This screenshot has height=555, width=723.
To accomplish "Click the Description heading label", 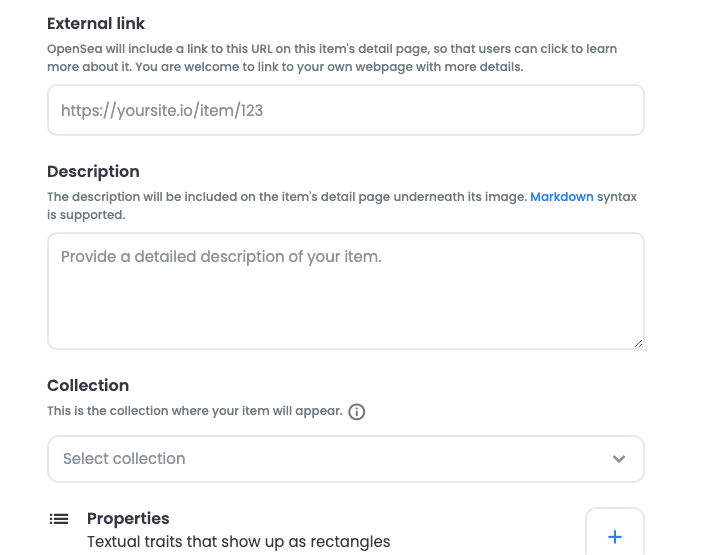I will (x=93, y=171).
